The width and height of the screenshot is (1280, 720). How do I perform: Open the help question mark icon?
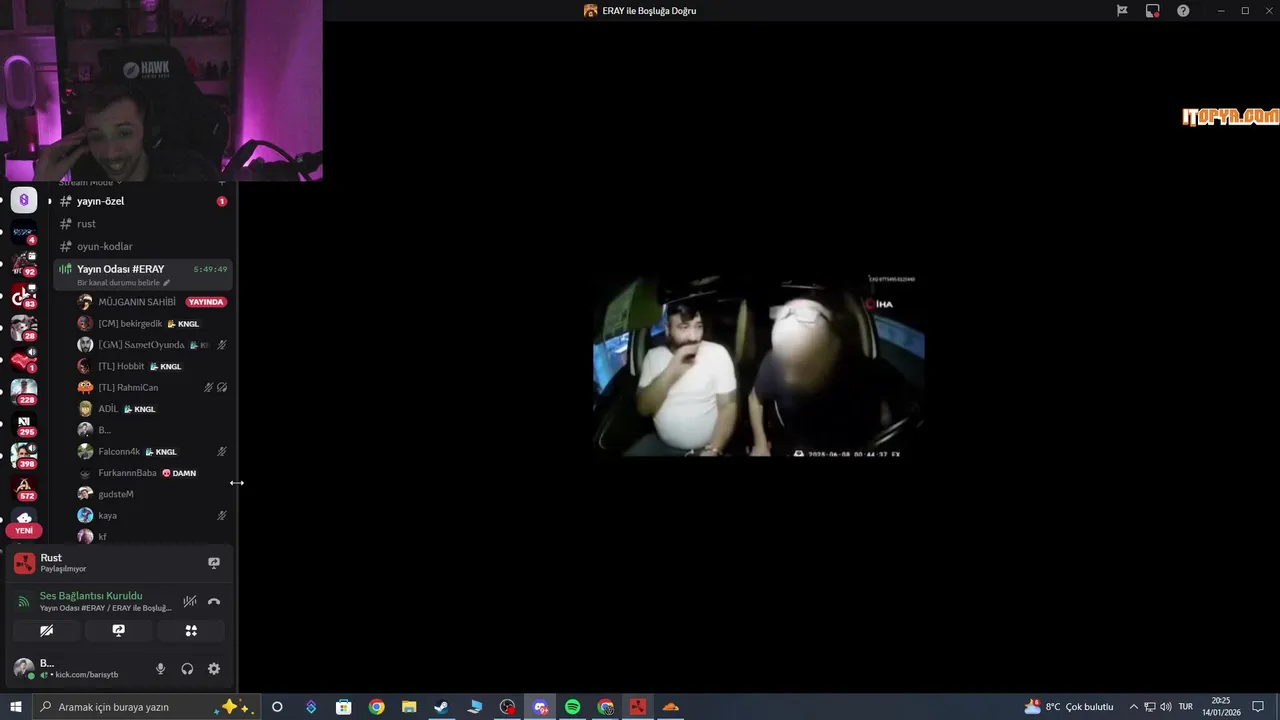pyautogui.click(x=1183, y=11)
